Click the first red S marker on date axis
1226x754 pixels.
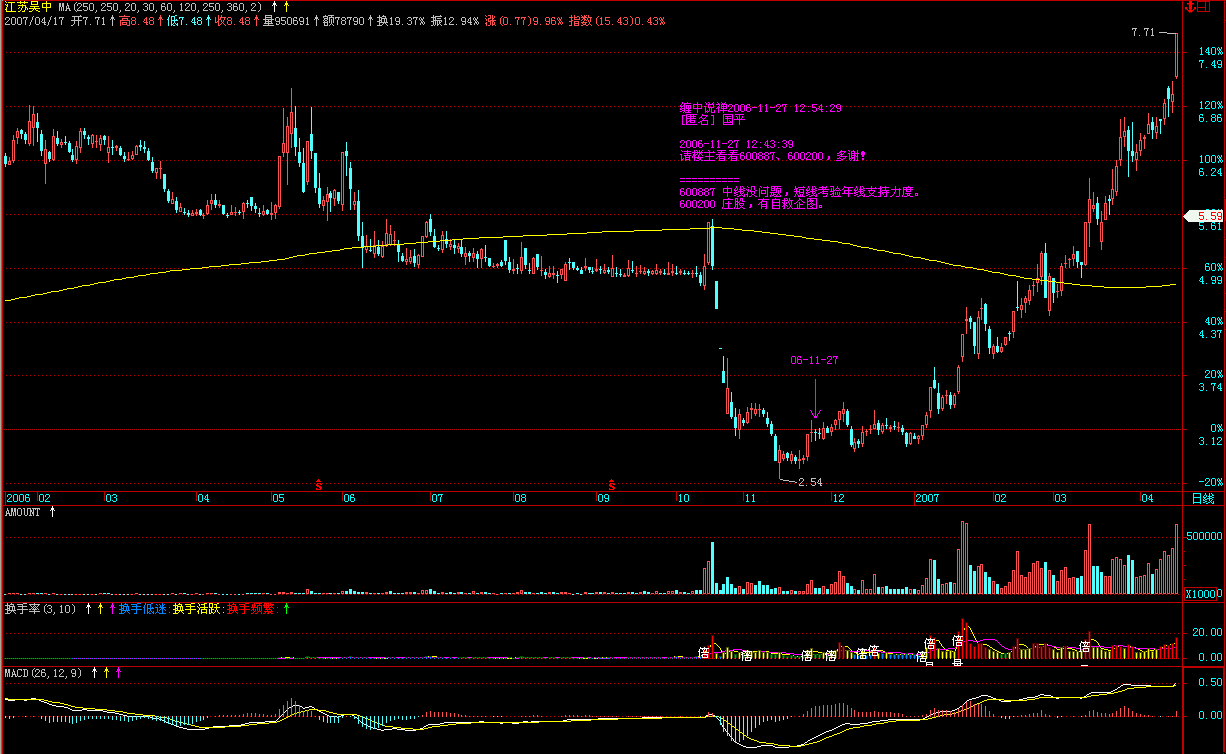(319, 485)
